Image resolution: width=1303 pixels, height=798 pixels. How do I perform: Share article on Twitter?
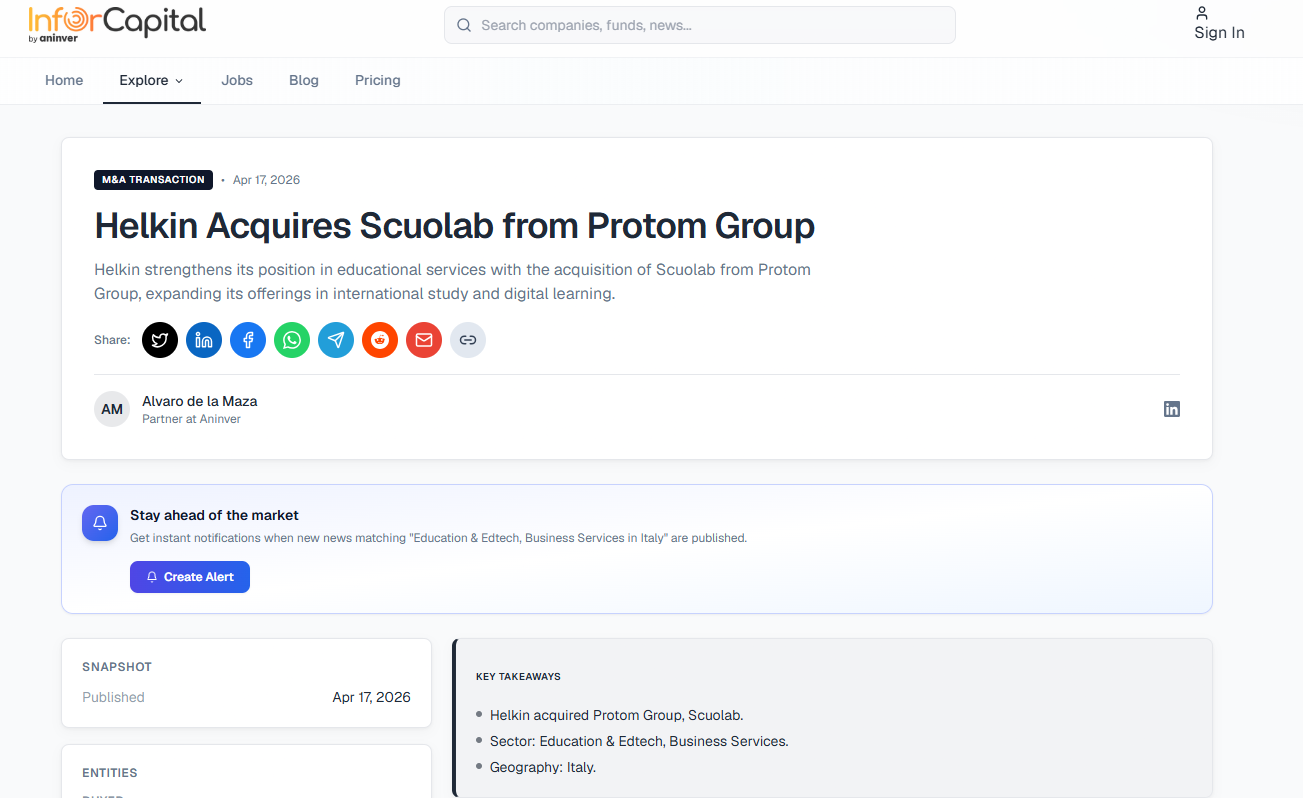click(x=160, y=340)
